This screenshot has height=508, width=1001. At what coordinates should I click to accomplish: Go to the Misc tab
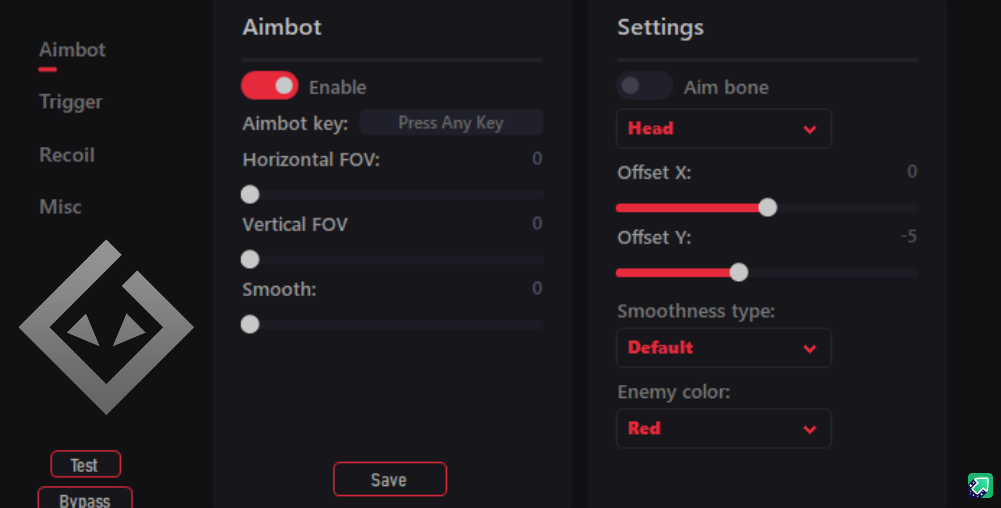(x=61, y=207)
